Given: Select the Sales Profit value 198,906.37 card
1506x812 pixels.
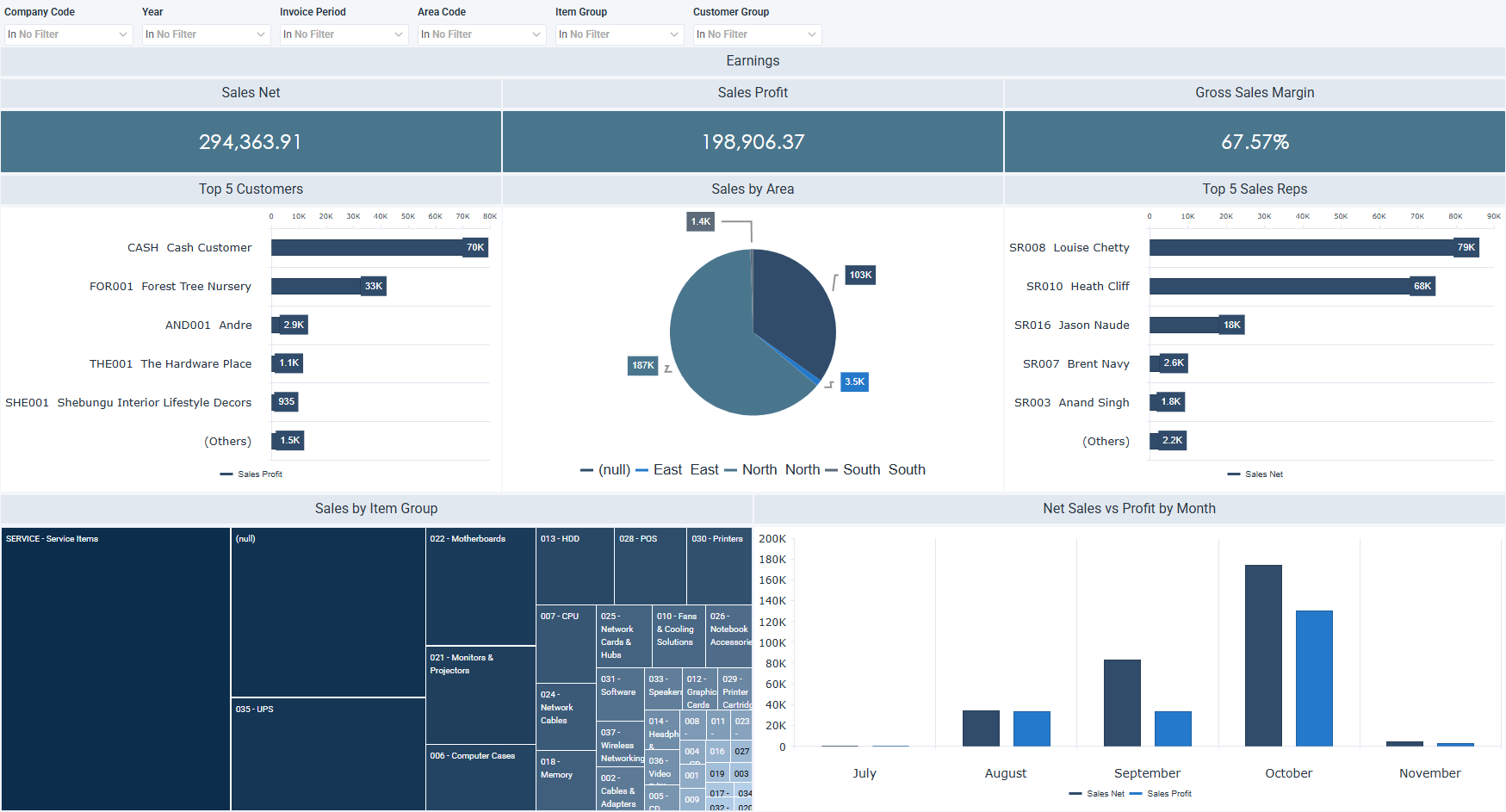Looking at the screenshot, I should point(753,142).
